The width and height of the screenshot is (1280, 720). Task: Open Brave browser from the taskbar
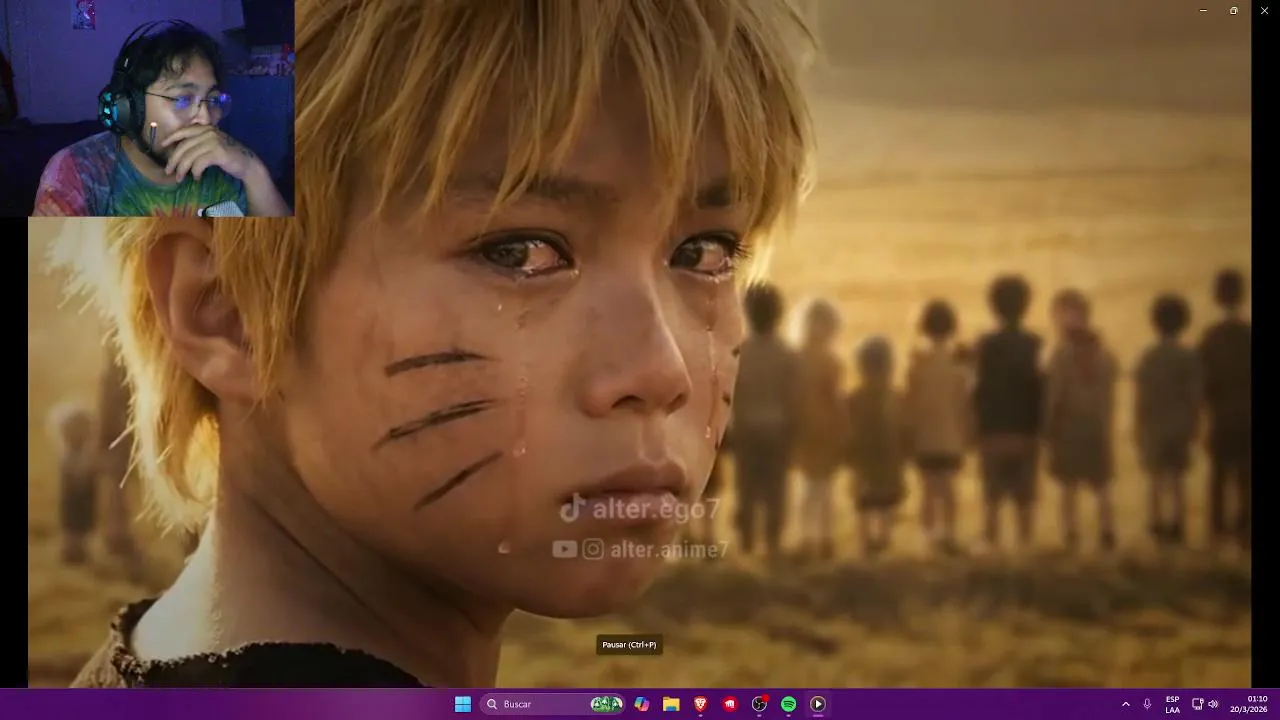pyautogui.click(x=701, y=704)
